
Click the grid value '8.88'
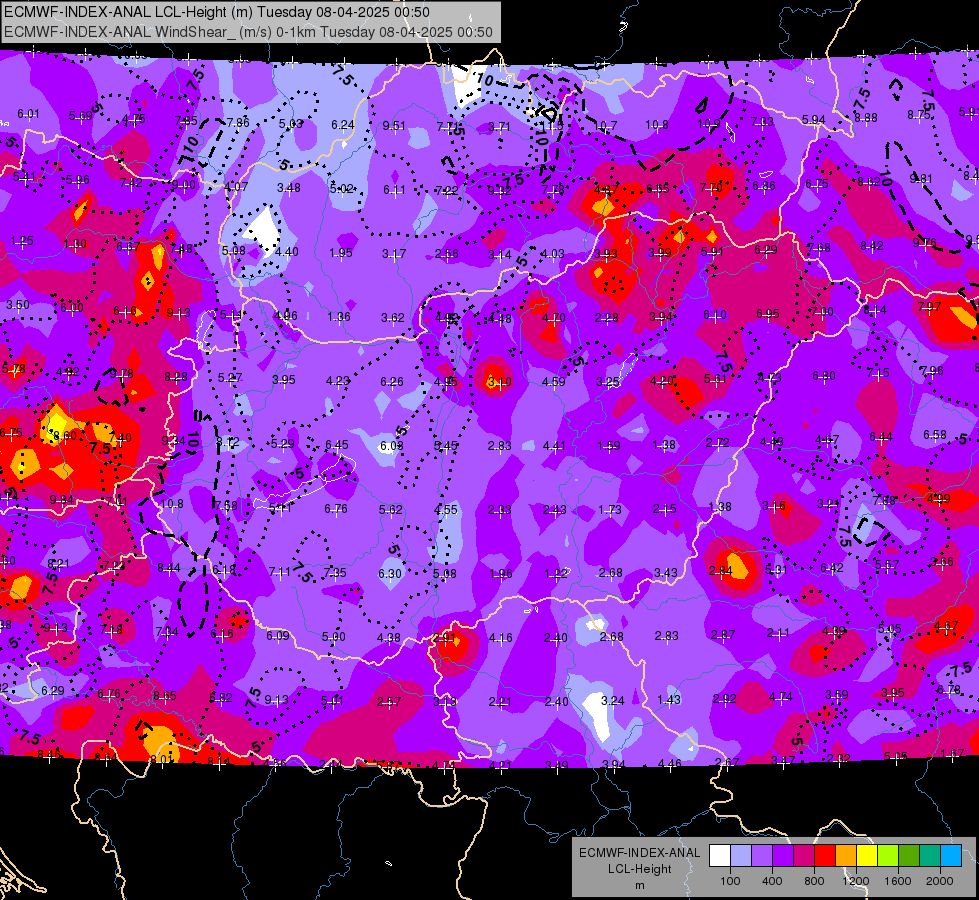coord(866,117)
